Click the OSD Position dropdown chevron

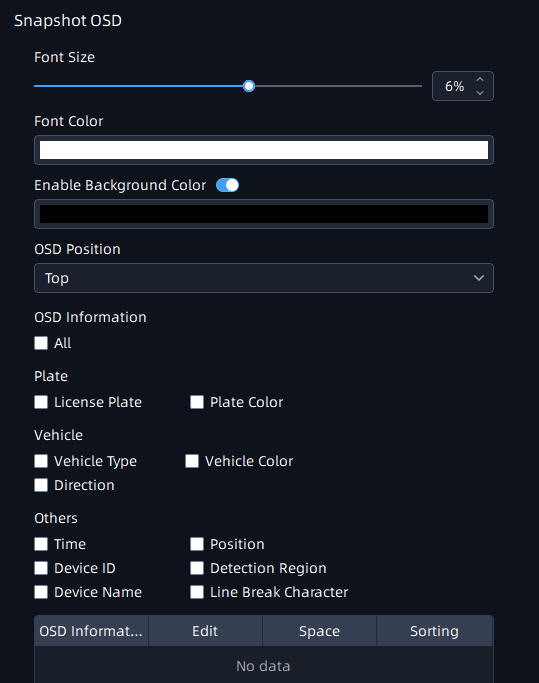[x=479, y=278]
